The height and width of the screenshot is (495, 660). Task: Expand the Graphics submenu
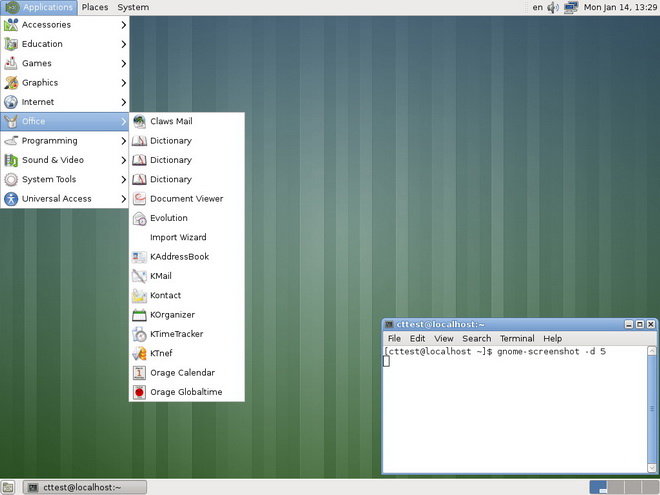65,82
